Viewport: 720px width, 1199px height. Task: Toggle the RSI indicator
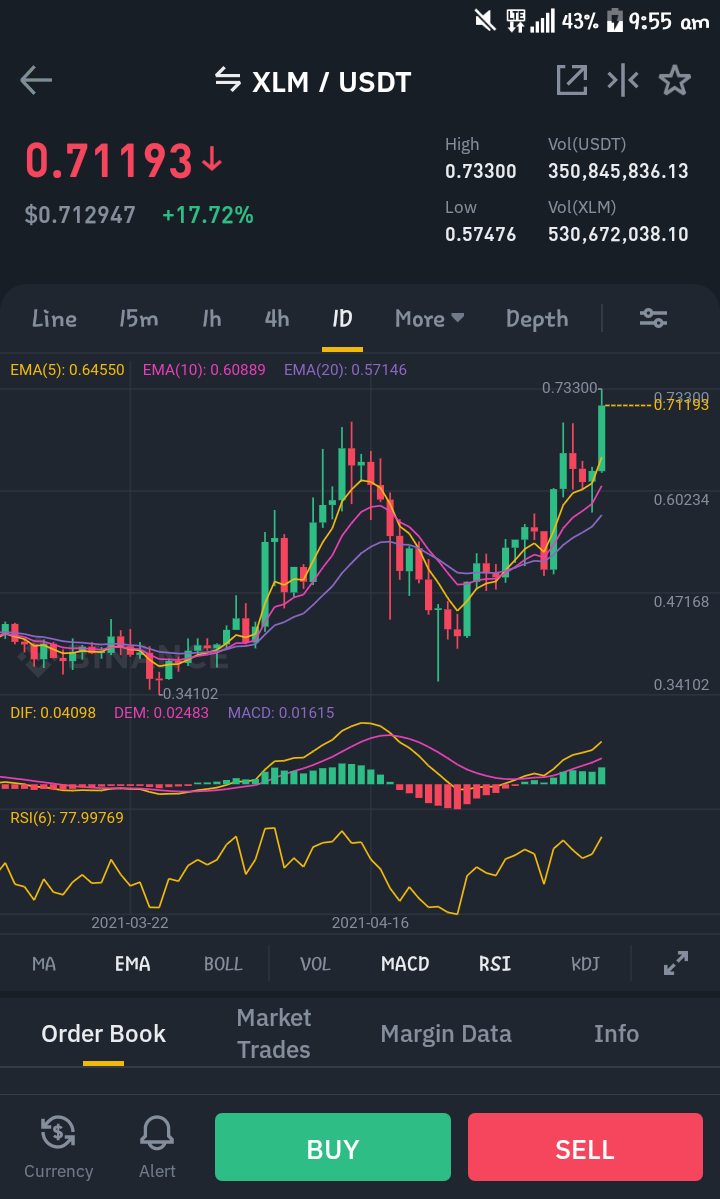(495, 963)
